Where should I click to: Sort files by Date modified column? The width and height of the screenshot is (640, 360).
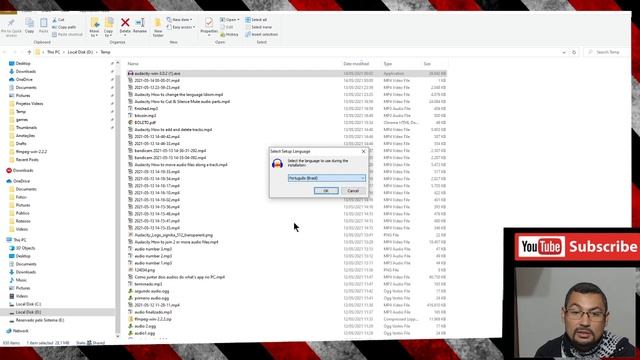356,64
